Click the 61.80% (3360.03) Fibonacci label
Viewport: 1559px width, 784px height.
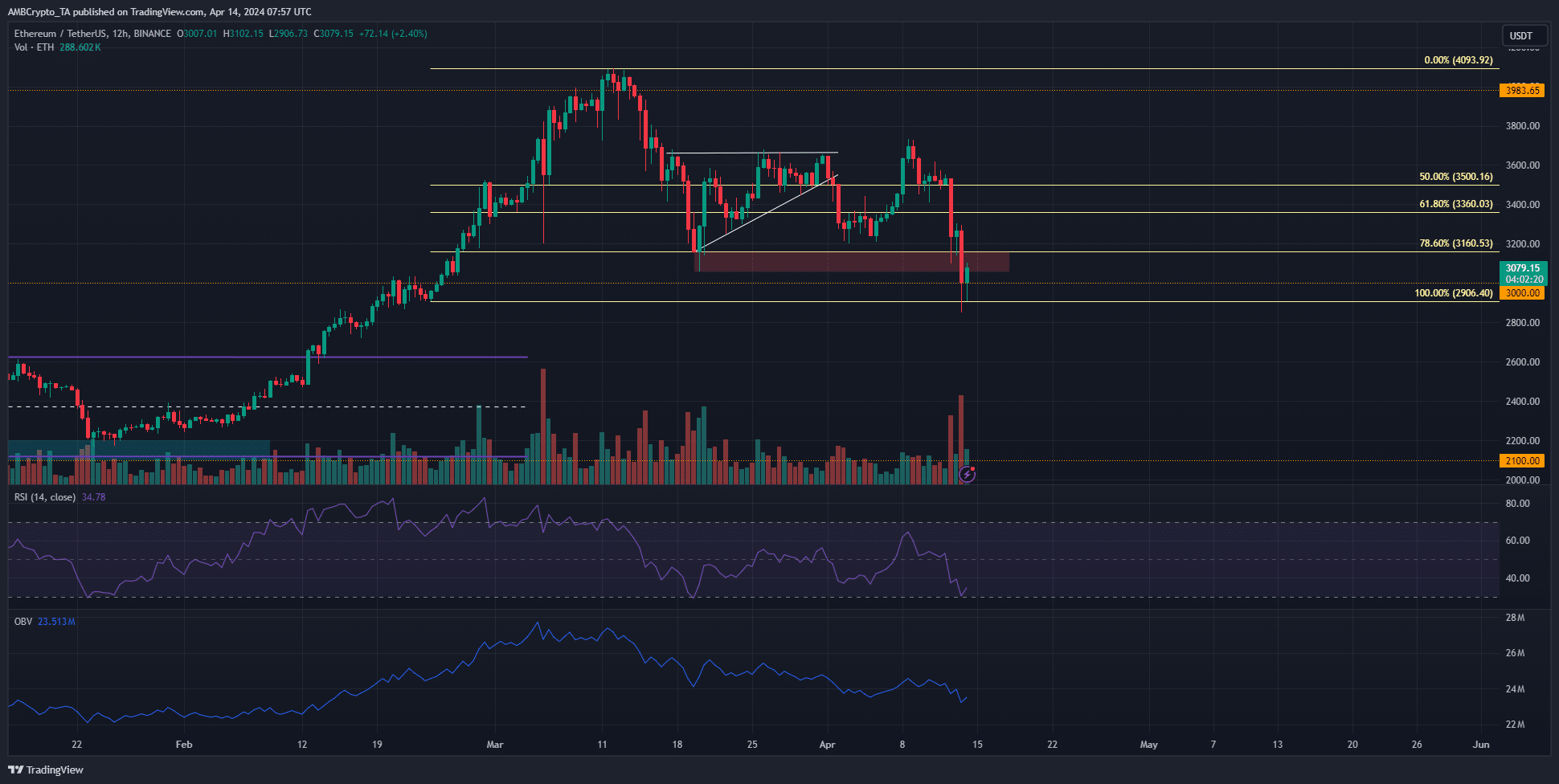(x=1455, y=204)
